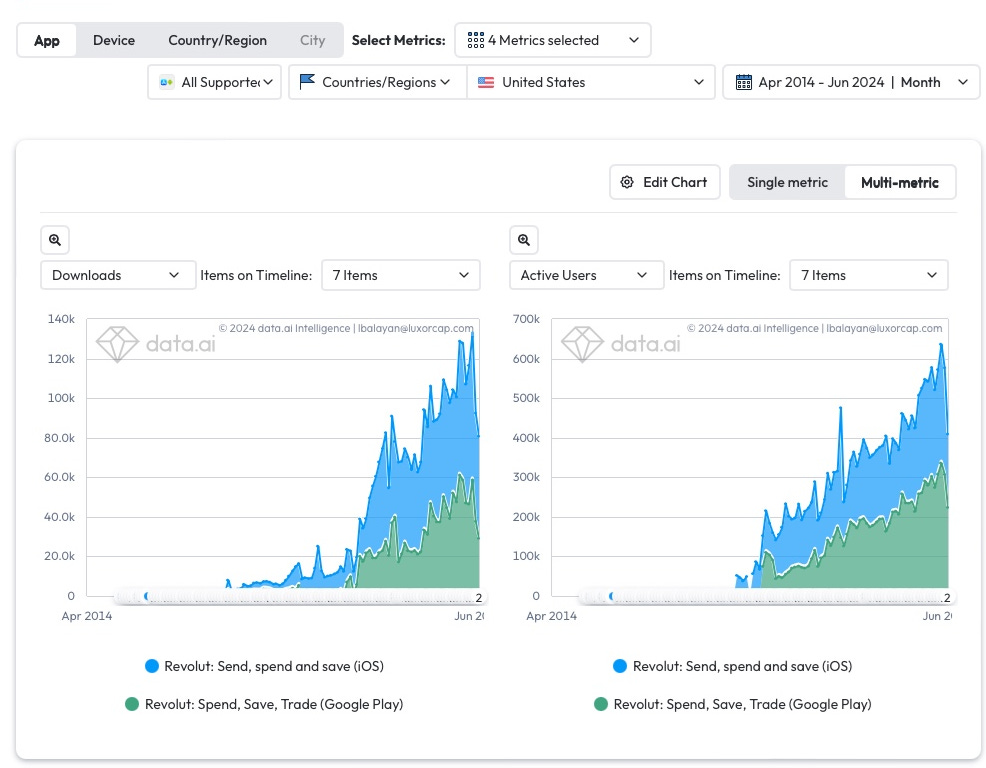Open the Downloads metric dropdown
Image resolution: width=986 pixels, height=768 pixels.
click(117, 274)
